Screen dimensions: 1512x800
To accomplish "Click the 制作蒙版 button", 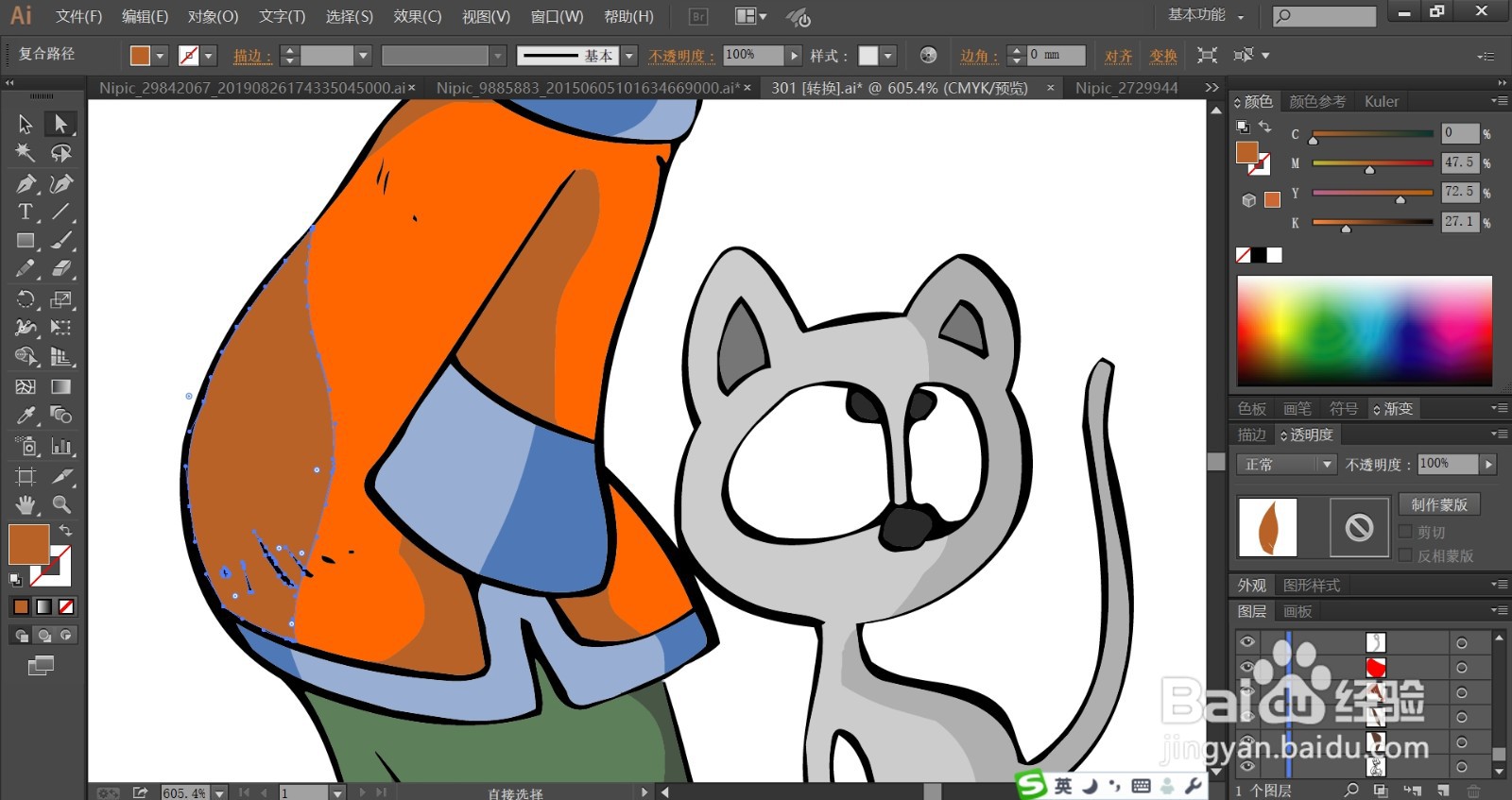I will point(1439,504).
